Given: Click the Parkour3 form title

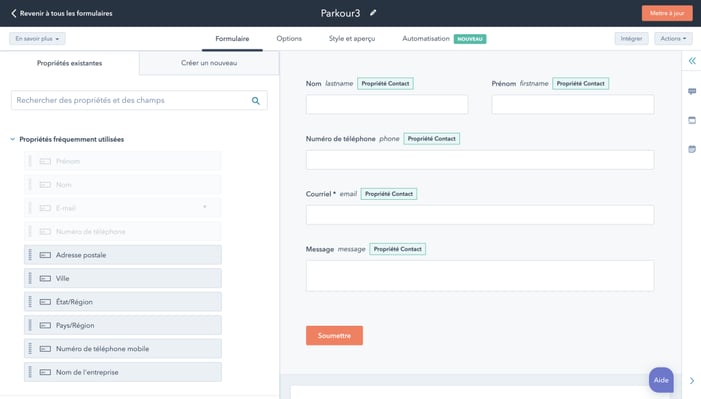Looking at the screenshot, I should click(x=340, y=13).
